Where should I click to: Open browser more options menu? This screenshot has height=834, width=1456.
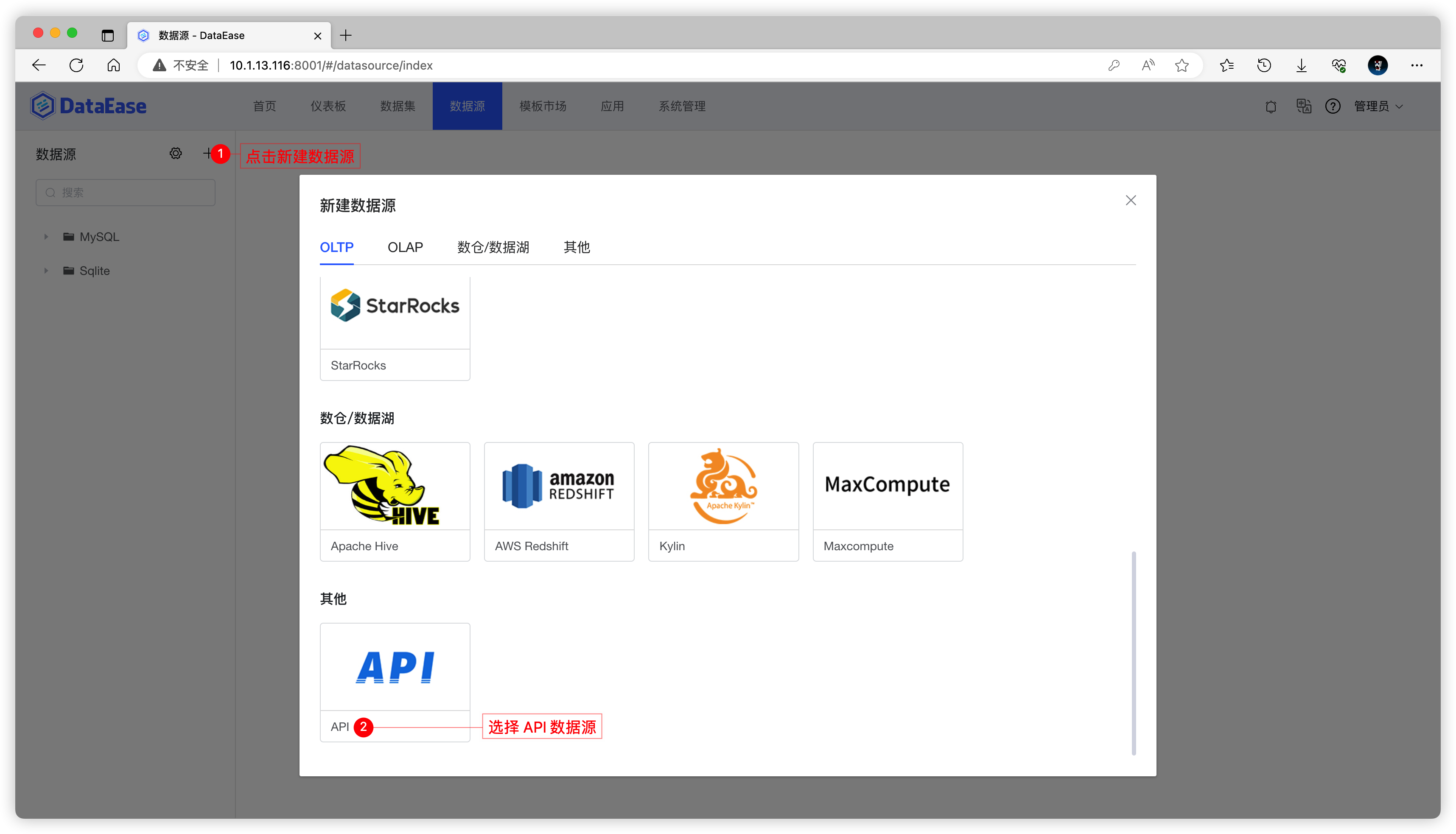pos(1417,65)
